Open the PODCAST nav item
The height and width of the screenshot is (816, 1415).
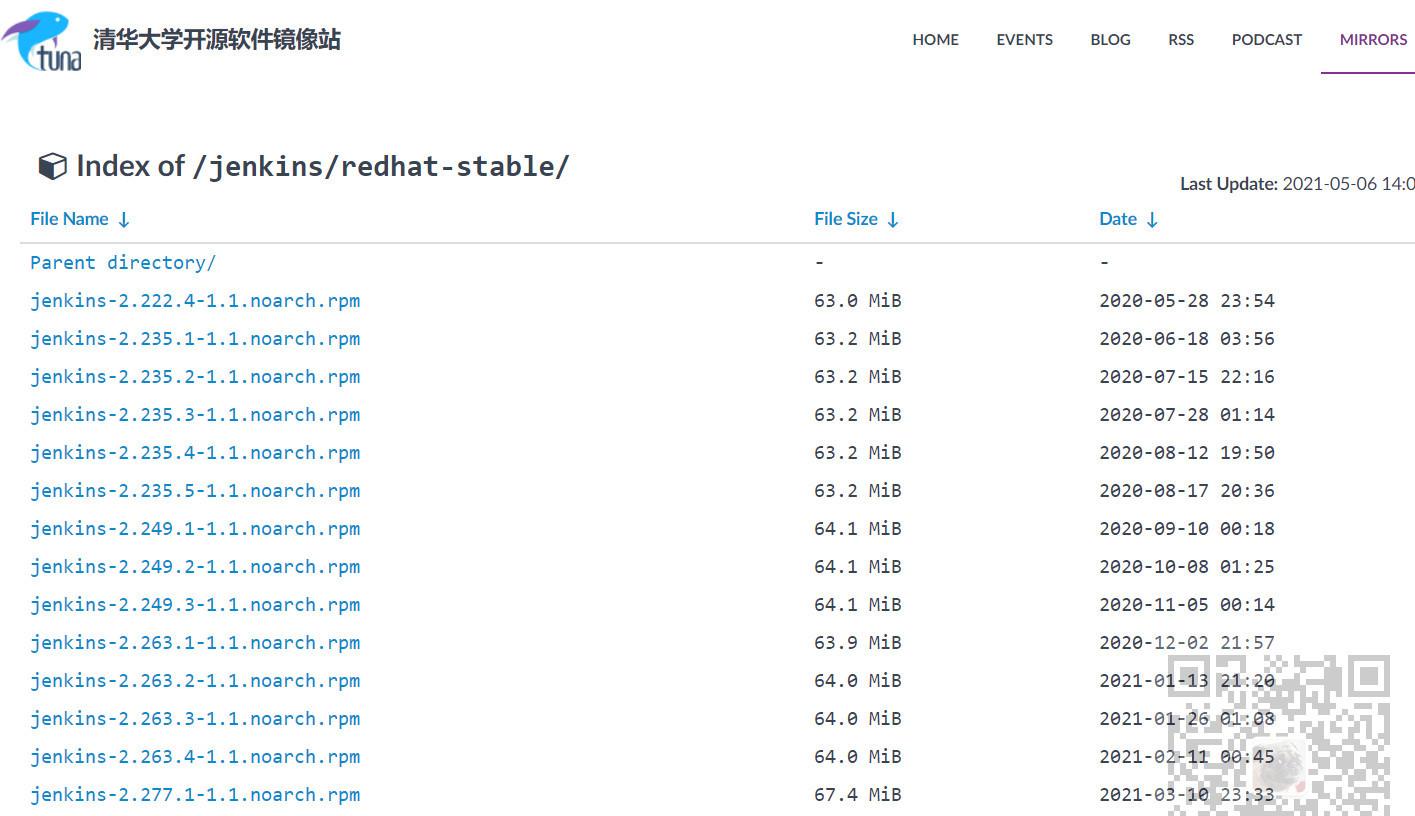[1266, 40]
